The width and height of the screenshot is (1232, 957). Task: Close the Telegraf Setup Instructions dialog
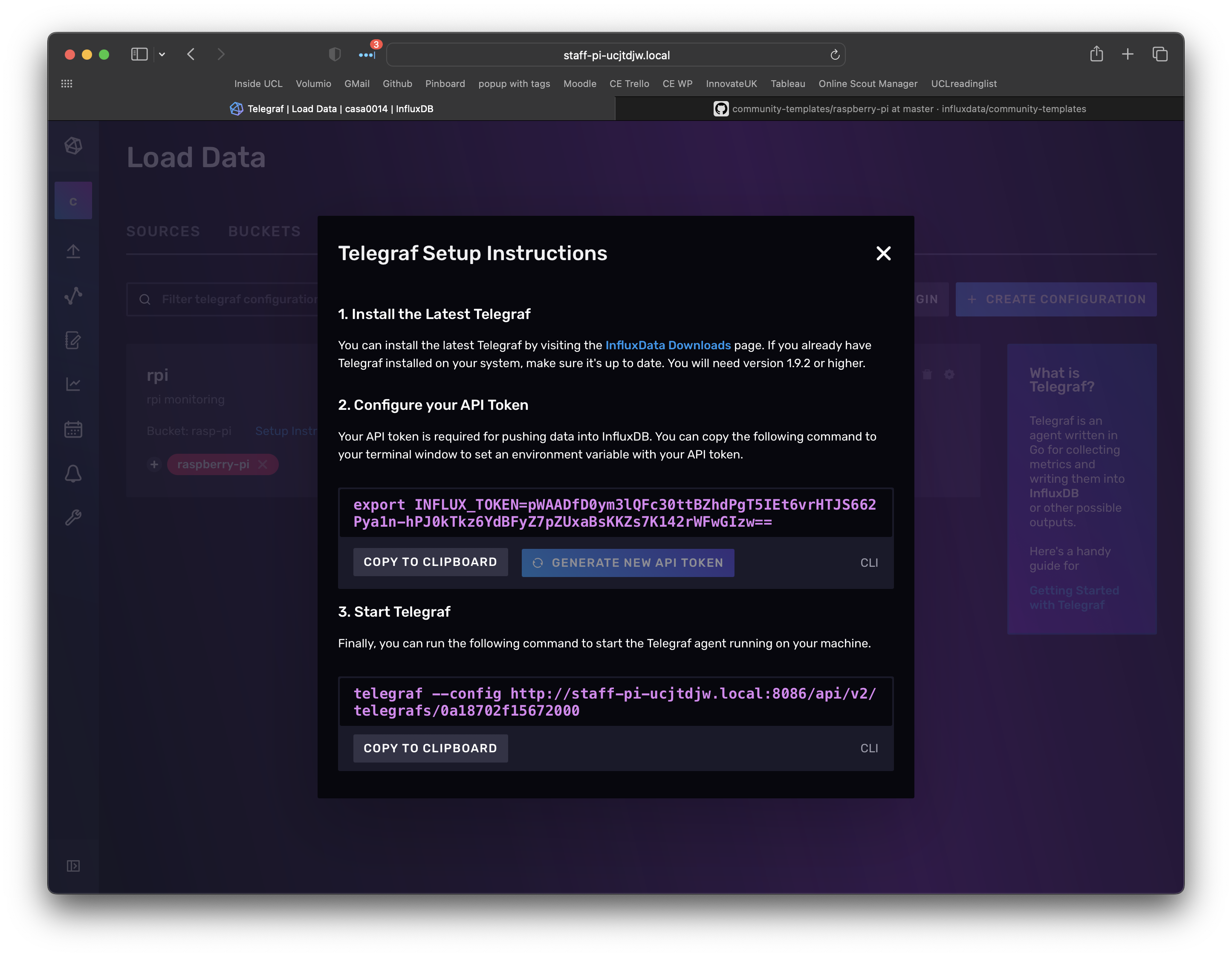coord(883,253)
